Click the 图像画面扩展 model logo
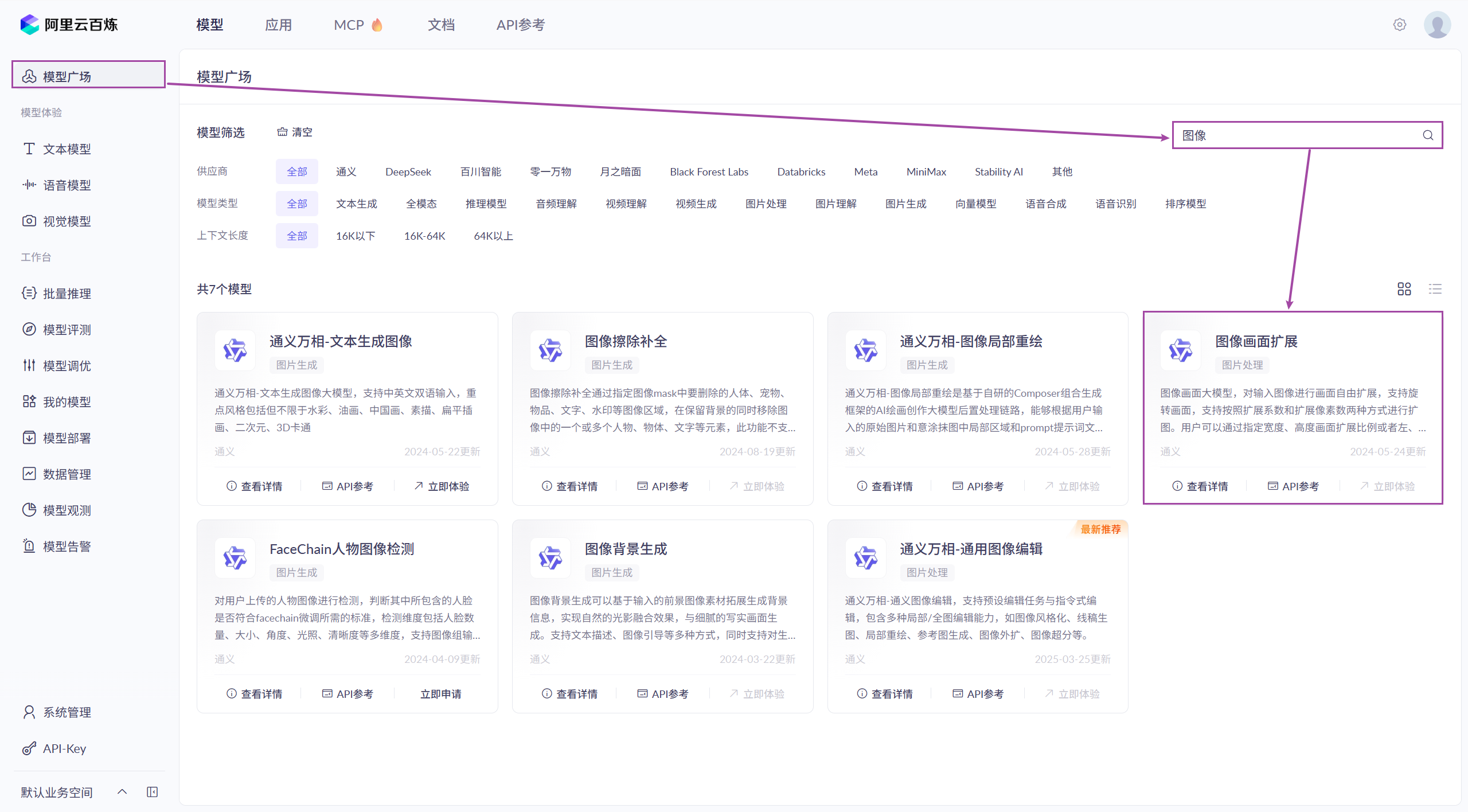This screenshot has width=1468, height=812. (x=1181, y=350)
